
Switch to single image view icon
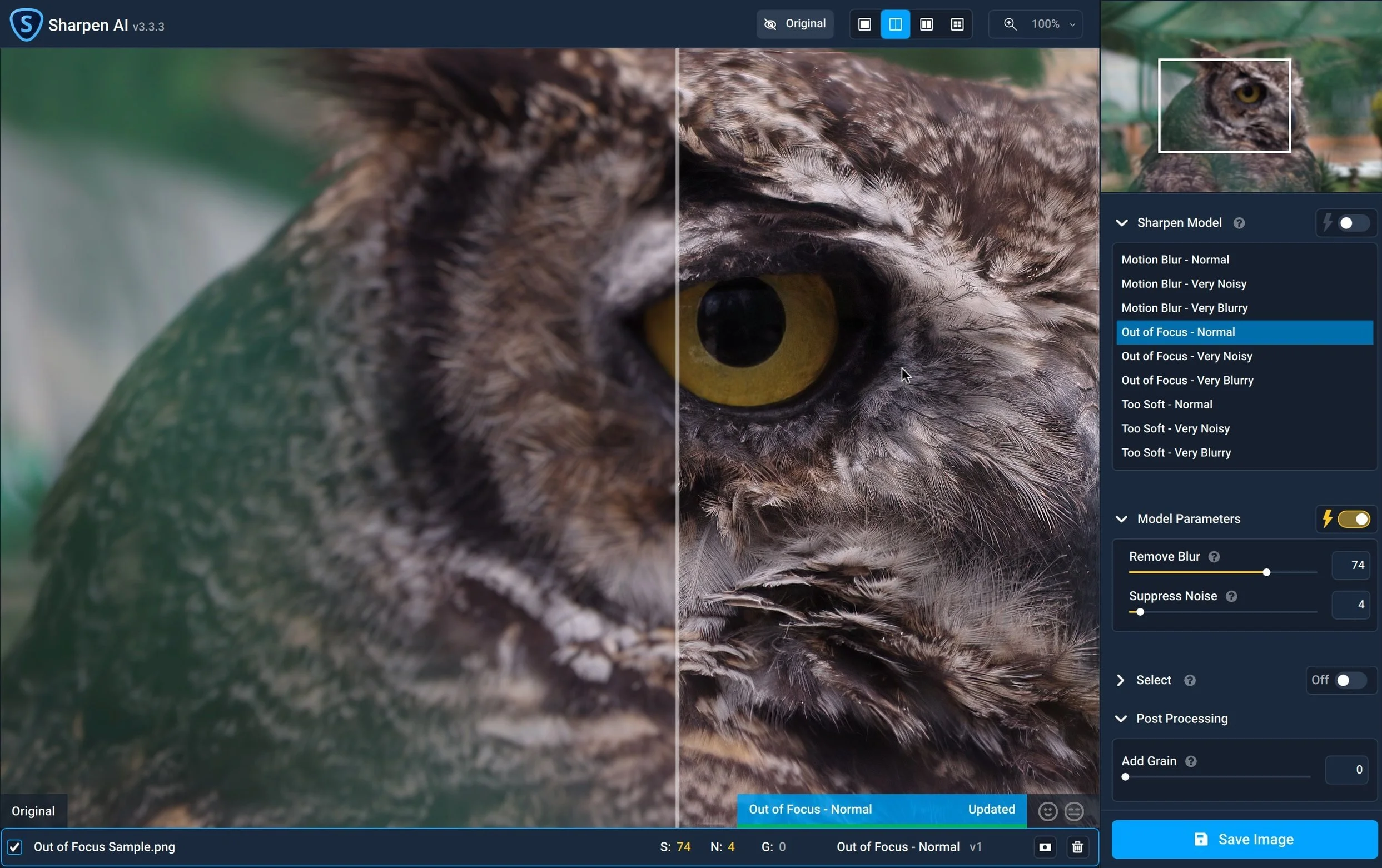pos(864,24)
